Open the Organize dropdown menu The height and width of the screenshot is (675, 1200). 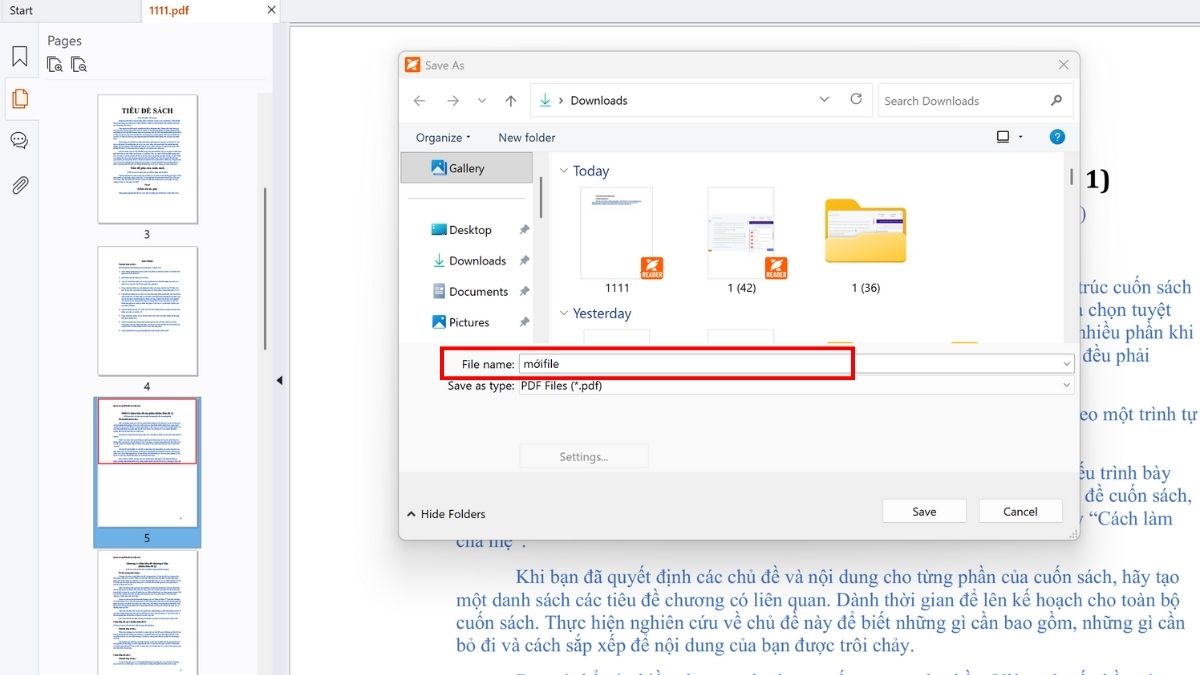click(440, 136)
